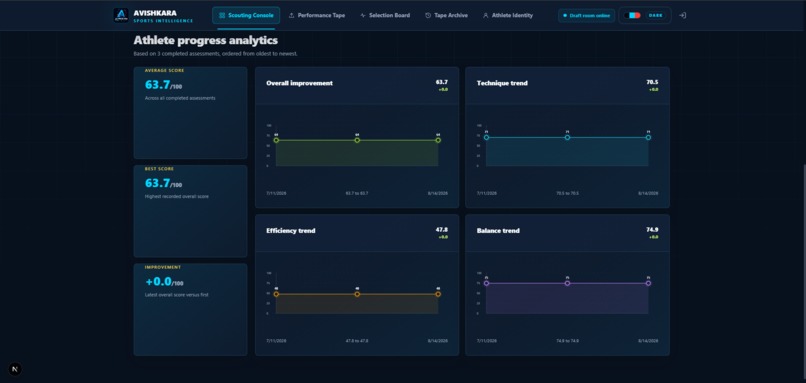Click the 63.7 to 63.7 range text
Viewport: 806px width, 383px height.
click(357, 193)
